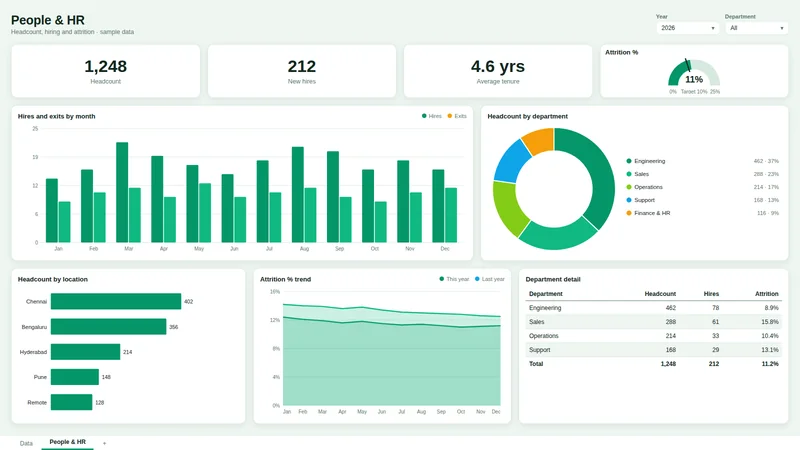Select the Support row in Department detail

(x=654, y=350)
